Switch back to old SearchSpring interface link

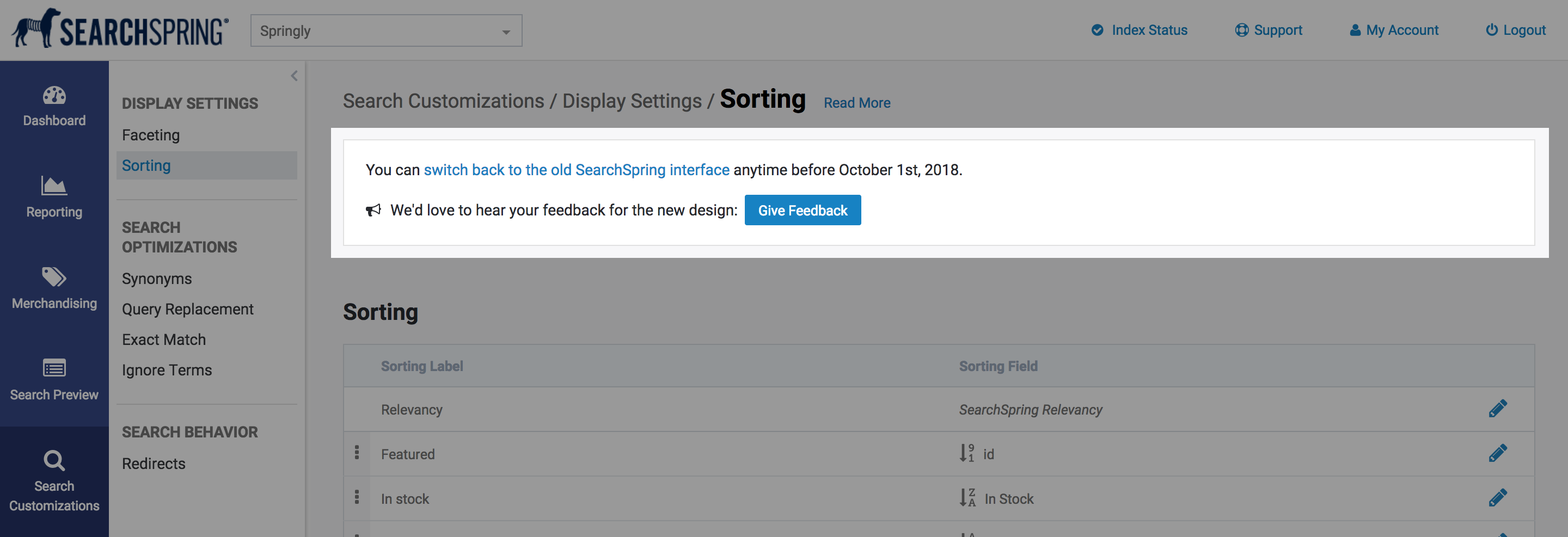577,170
